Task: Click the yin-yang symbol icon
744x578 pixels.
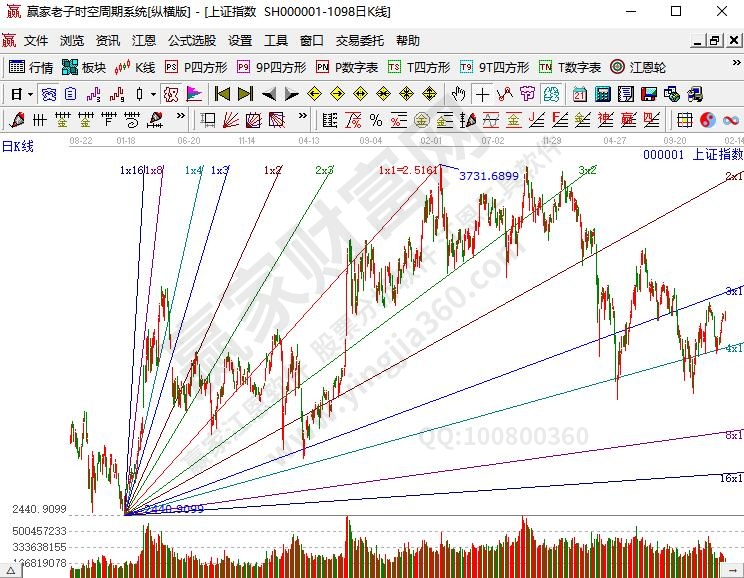Action: point(707,120)
